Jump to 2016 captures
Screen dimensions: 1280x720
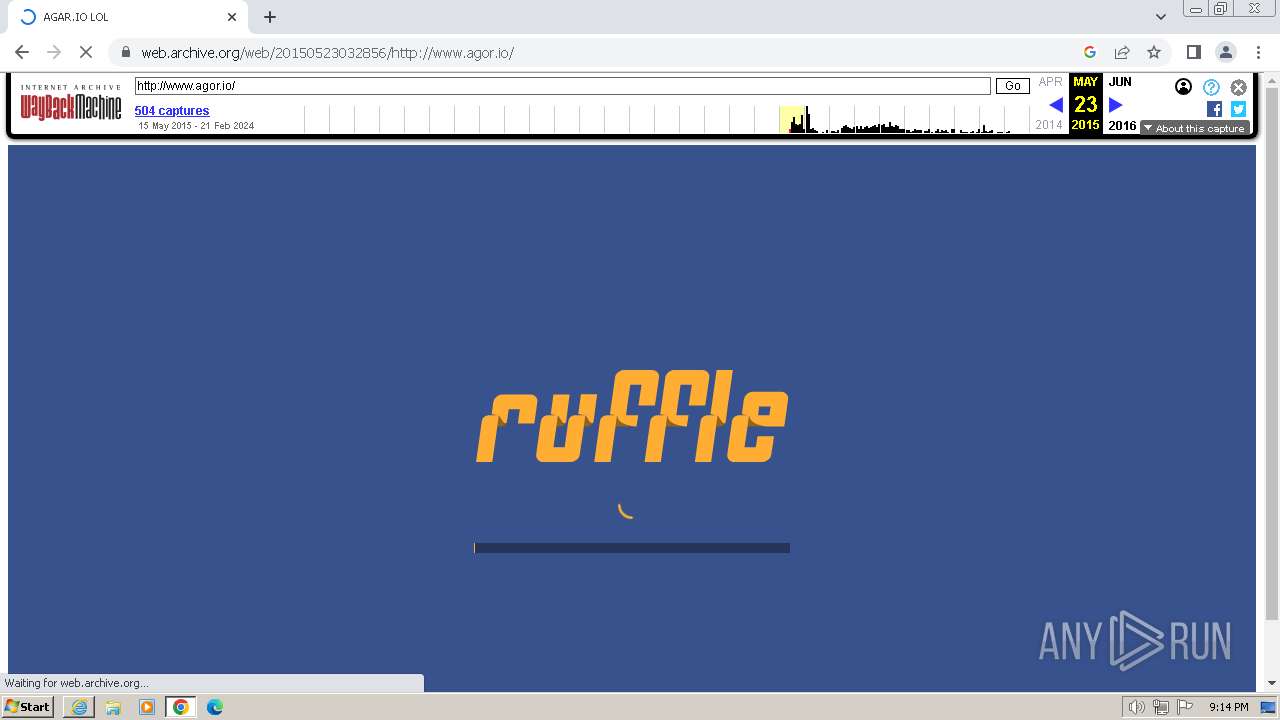[1122, 125]
